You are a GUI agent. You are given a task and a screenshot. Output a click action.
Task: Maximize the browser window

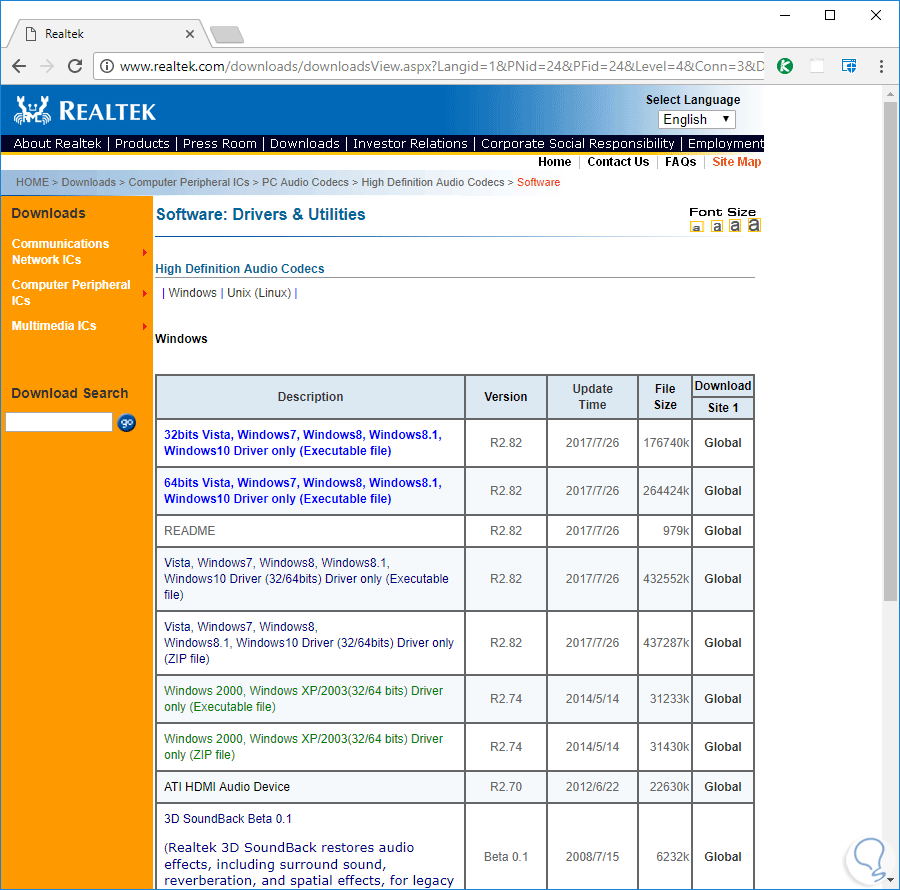click(x=830, y=15)
